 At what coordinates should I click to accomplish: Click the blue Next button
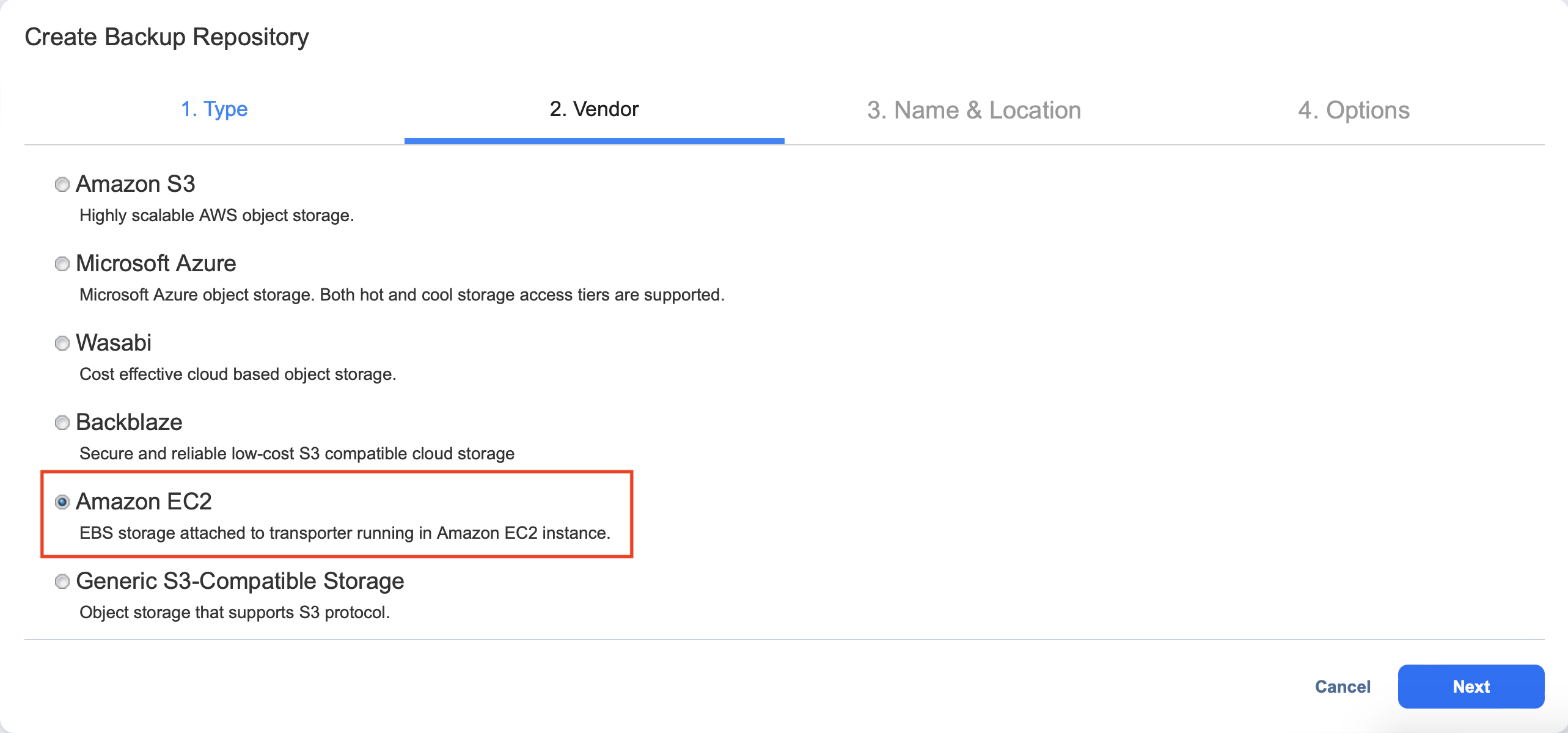coord(1471,687)
